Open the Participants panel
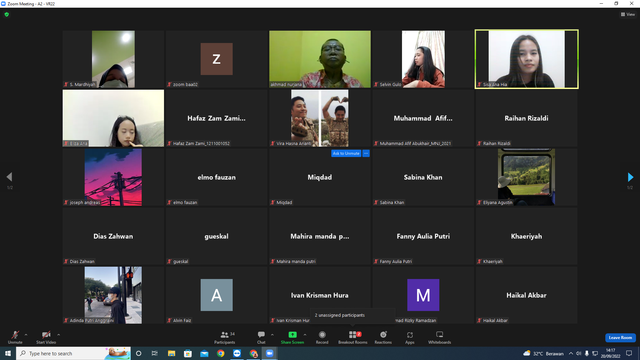 224,337
